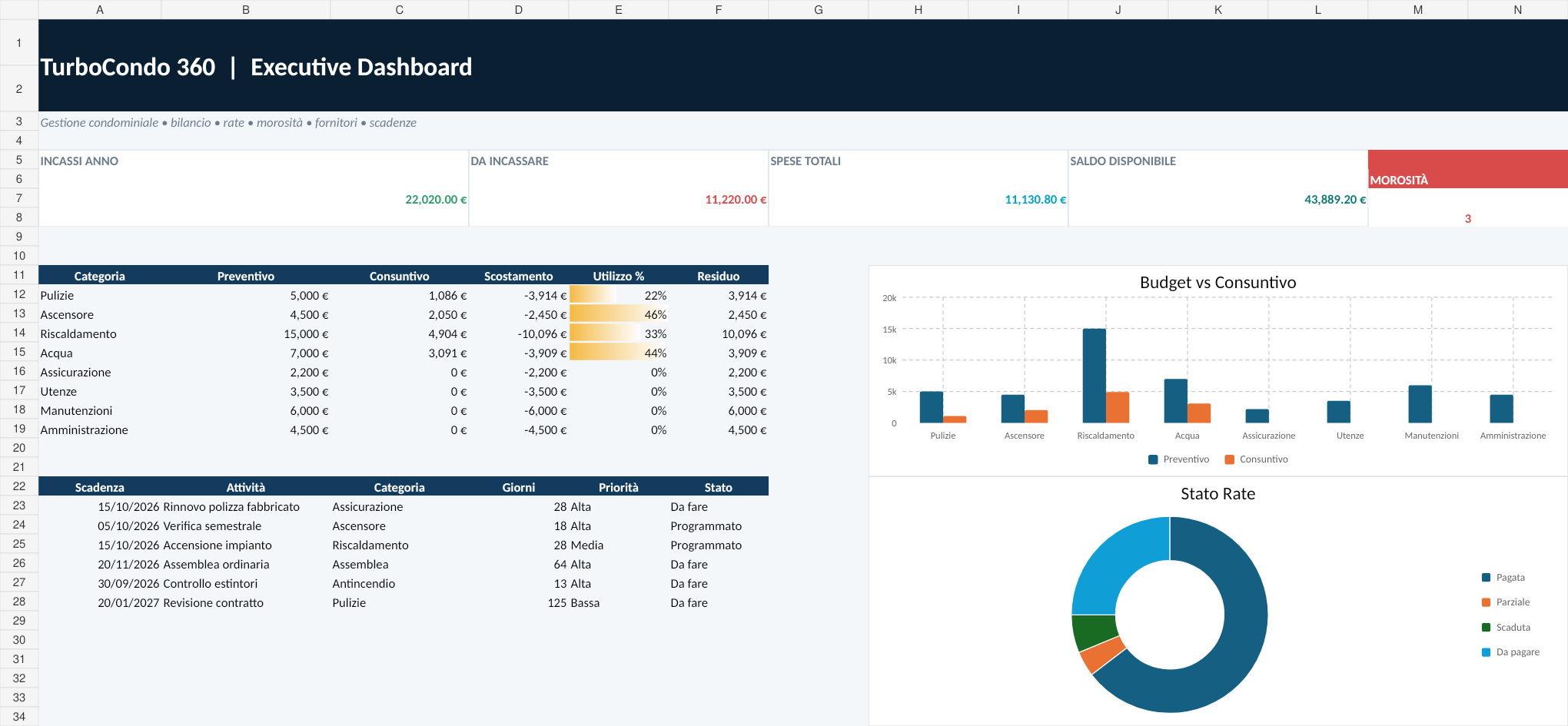
Task: Click the Priorità table header
Action: tap(619, 487)
